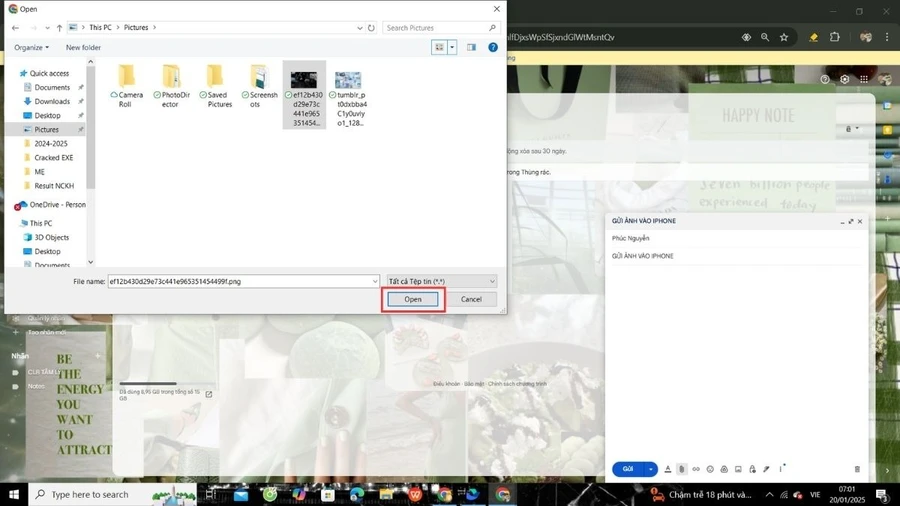
Task: Open the formatting options icon in compose
Action: coord(668,469)
